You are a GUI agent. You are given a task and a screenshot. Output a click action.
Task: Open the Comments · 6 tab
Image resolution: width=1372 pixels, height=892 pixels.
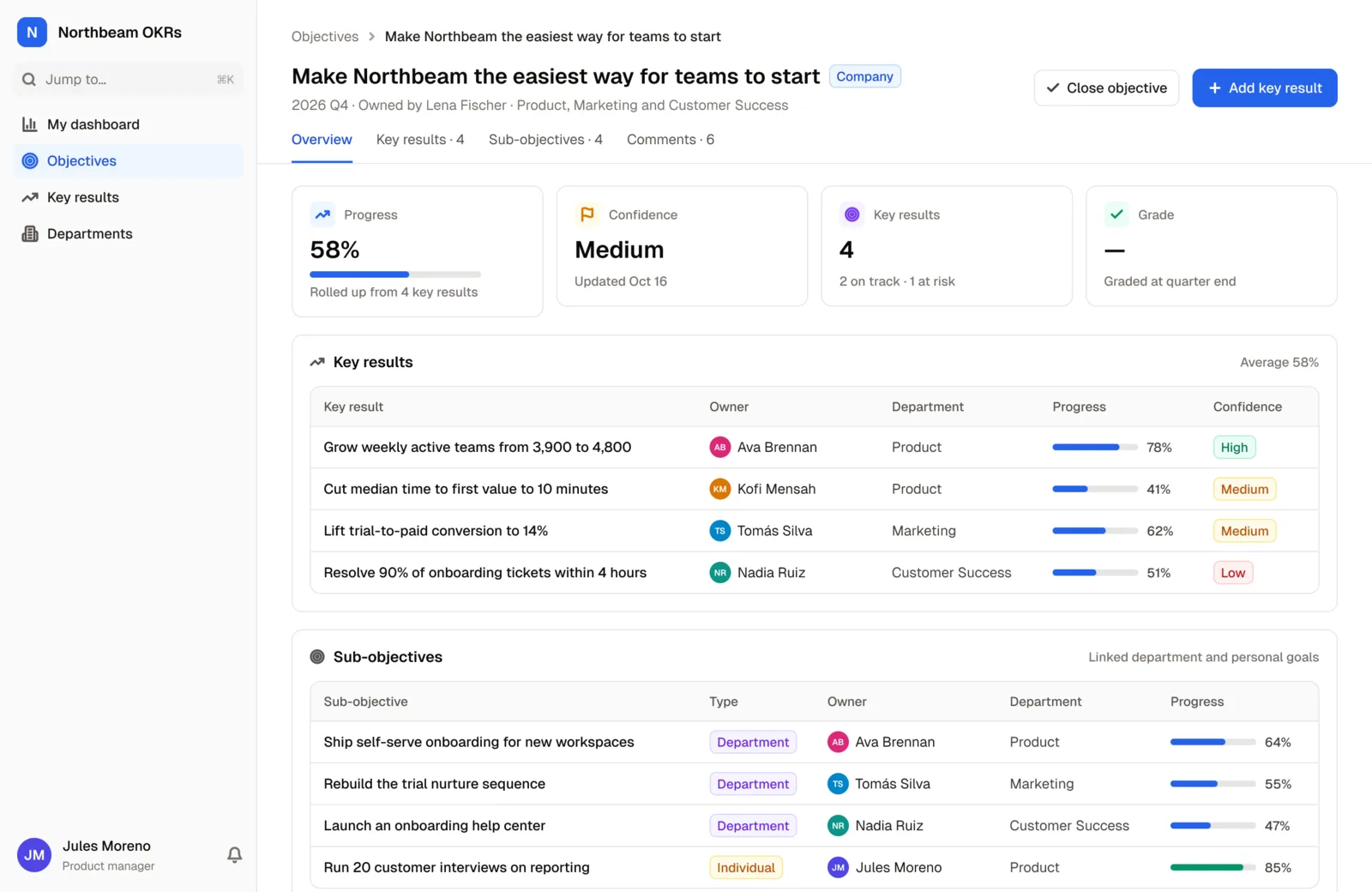(671, 140)
